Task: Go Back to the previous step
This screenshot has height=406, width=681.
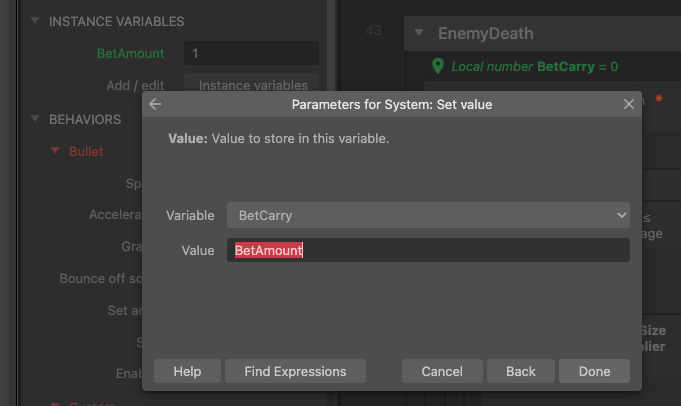Action: pyautogui.click(x=521, y=371)
